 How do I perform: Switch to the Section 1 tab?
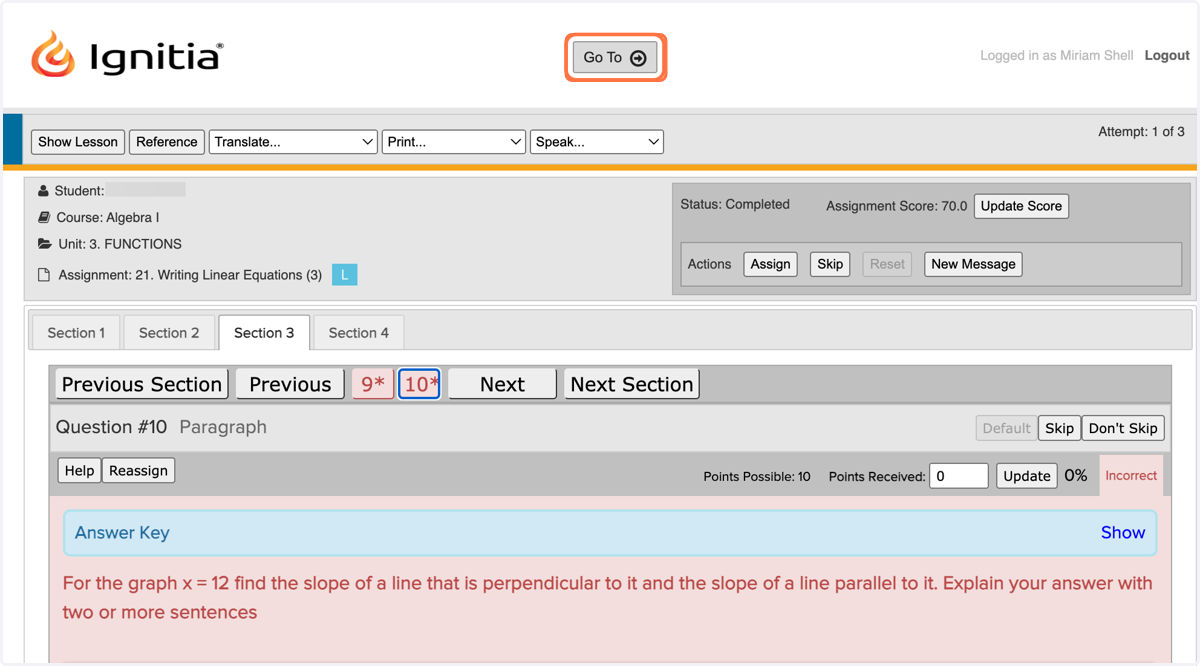76,333
